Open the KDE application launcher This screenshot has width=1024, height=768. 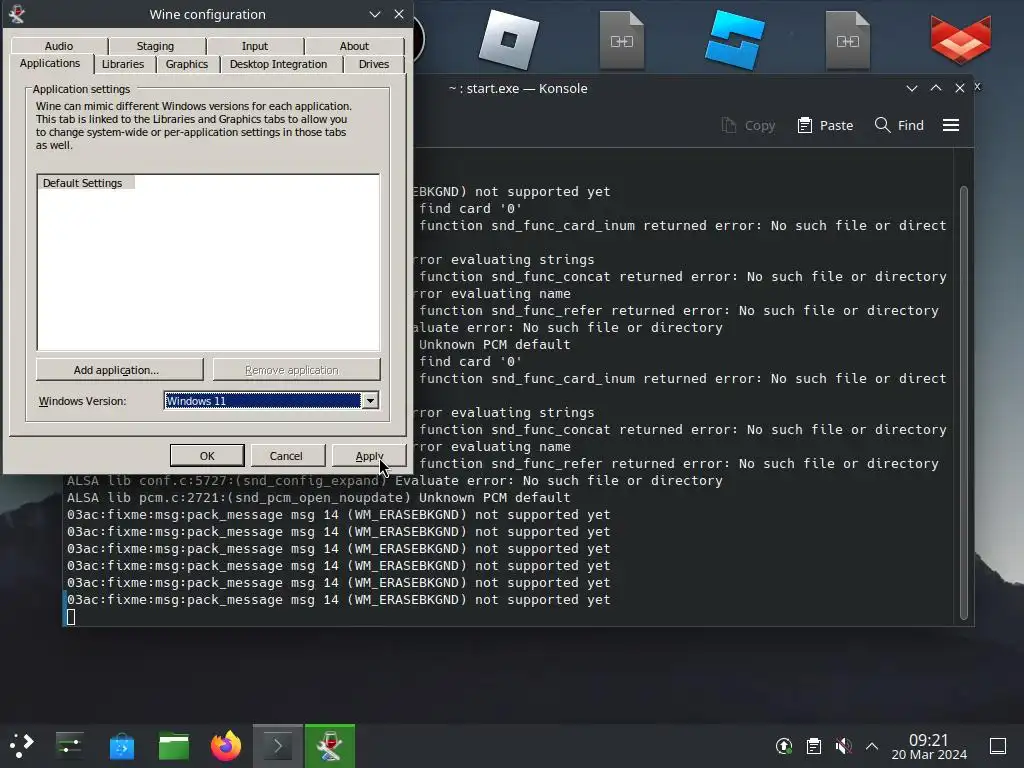pyautogui.click(x=22, y=745)
